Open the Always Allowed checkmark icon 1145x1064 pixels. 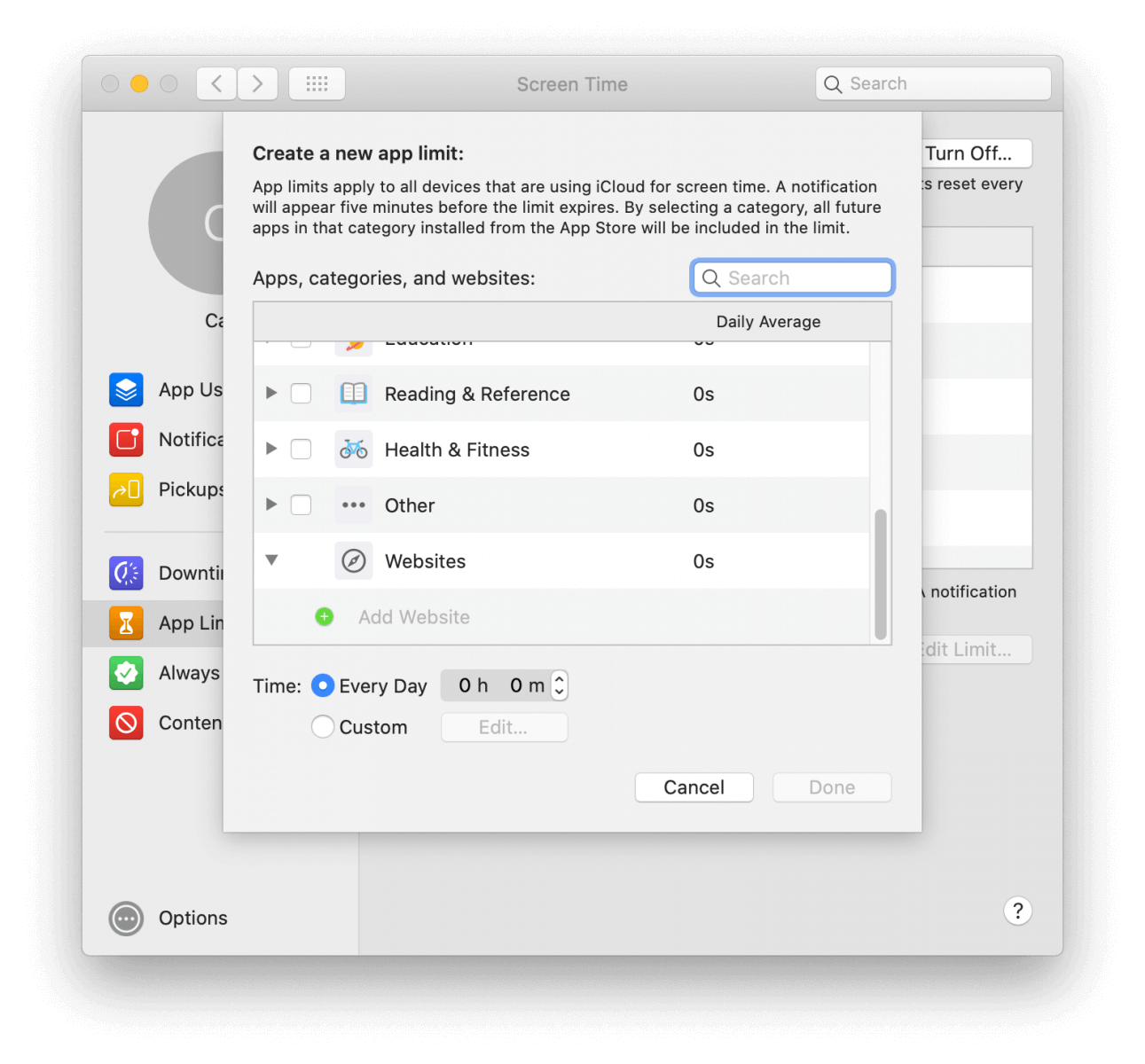[x=126, y=673]
